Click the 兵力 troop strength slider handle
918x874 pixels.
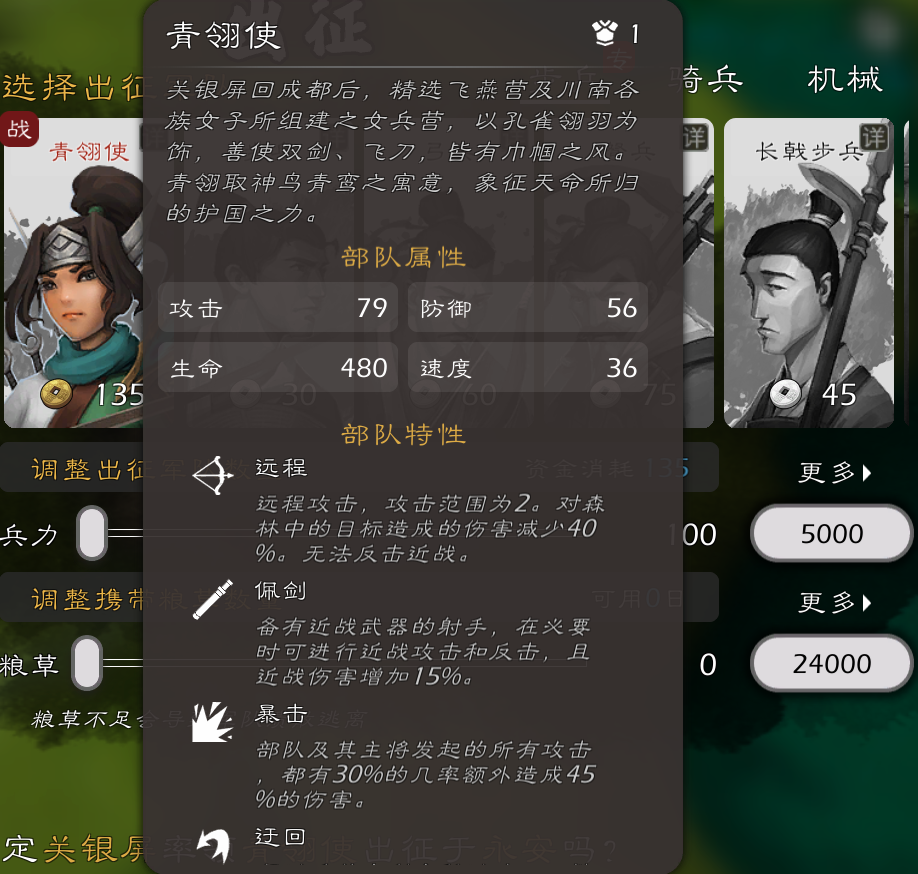coord(92,533)
